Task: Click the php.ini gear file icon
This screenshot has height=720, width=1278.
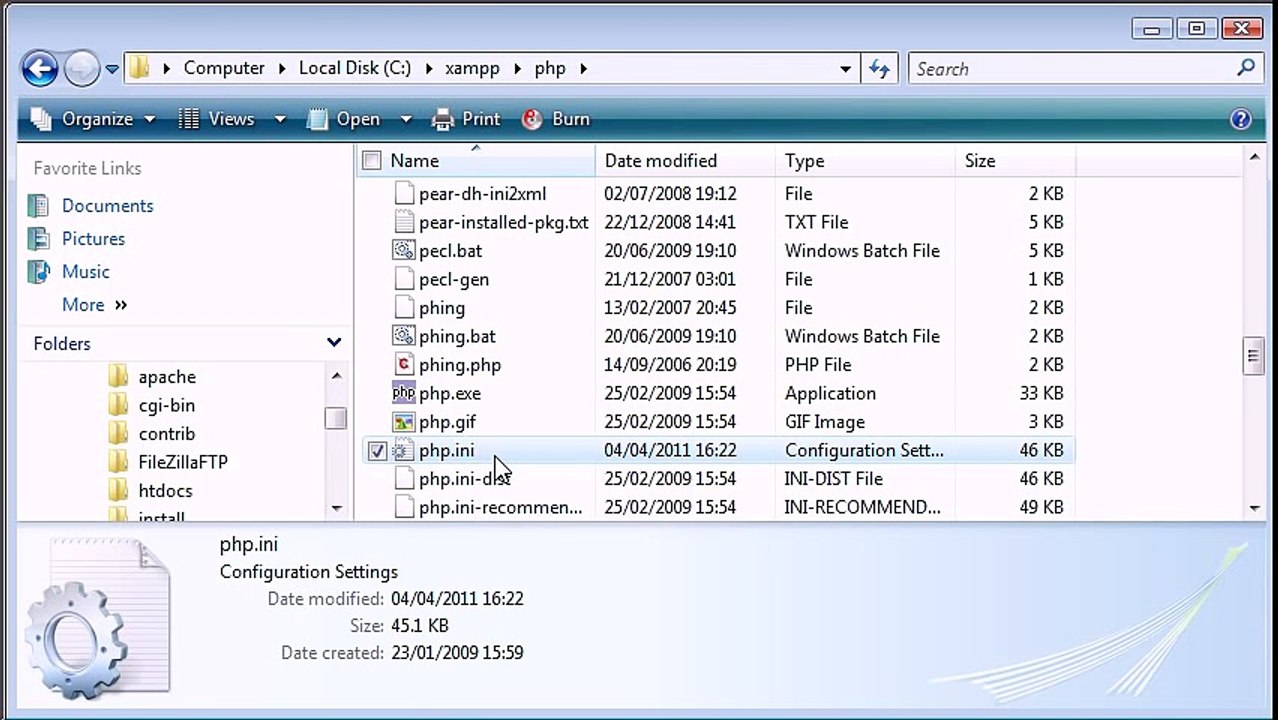Action: (x=403, y=451)
